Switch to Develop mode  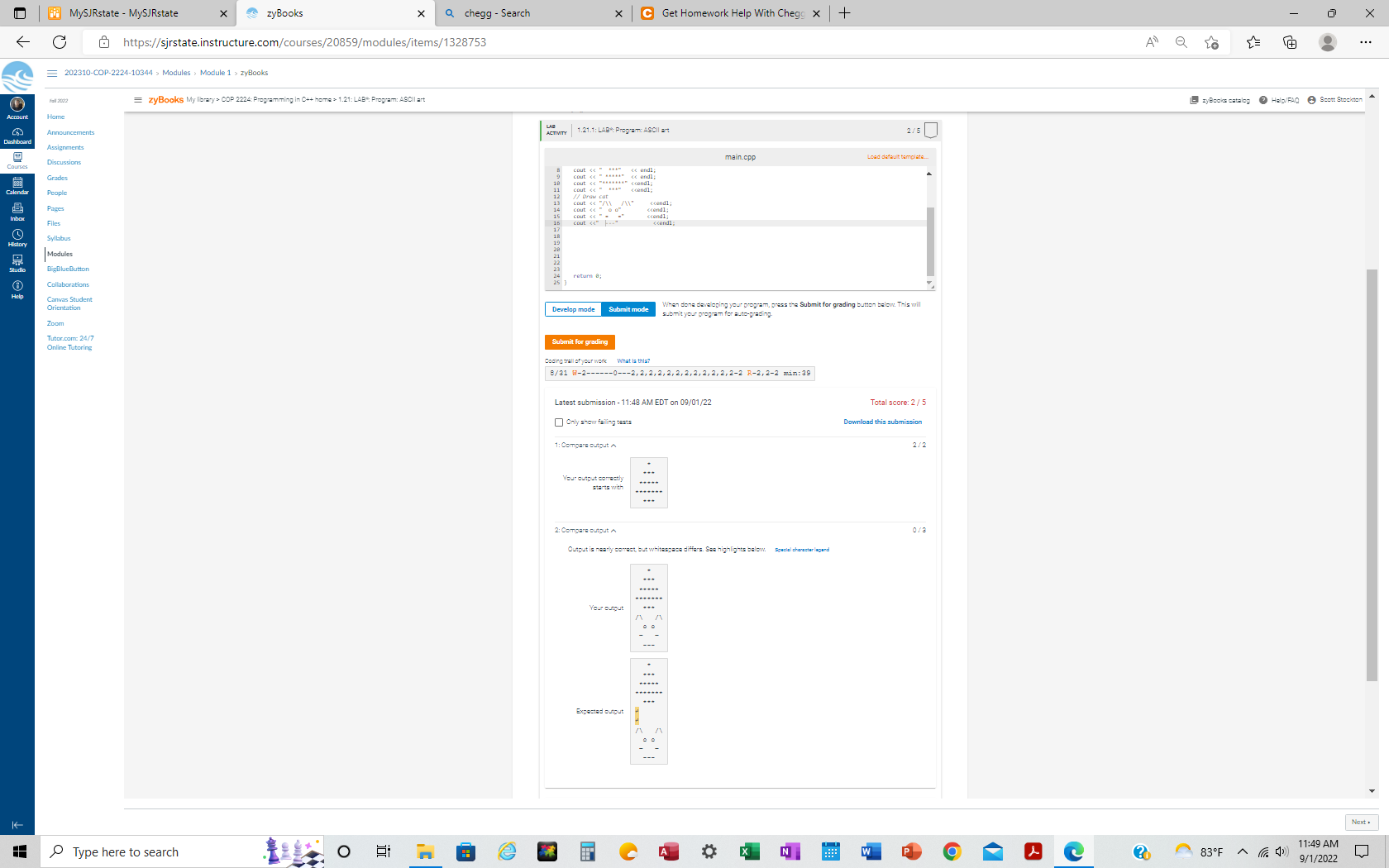pyautogui.click(x=572, y=309)
